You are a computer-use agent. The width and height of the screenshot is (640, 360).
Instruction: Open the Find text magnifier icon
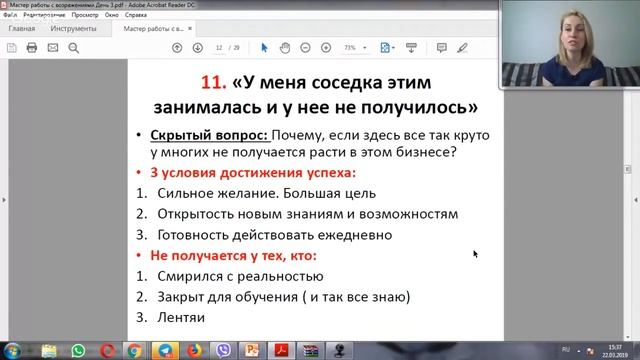click(73, 48)
